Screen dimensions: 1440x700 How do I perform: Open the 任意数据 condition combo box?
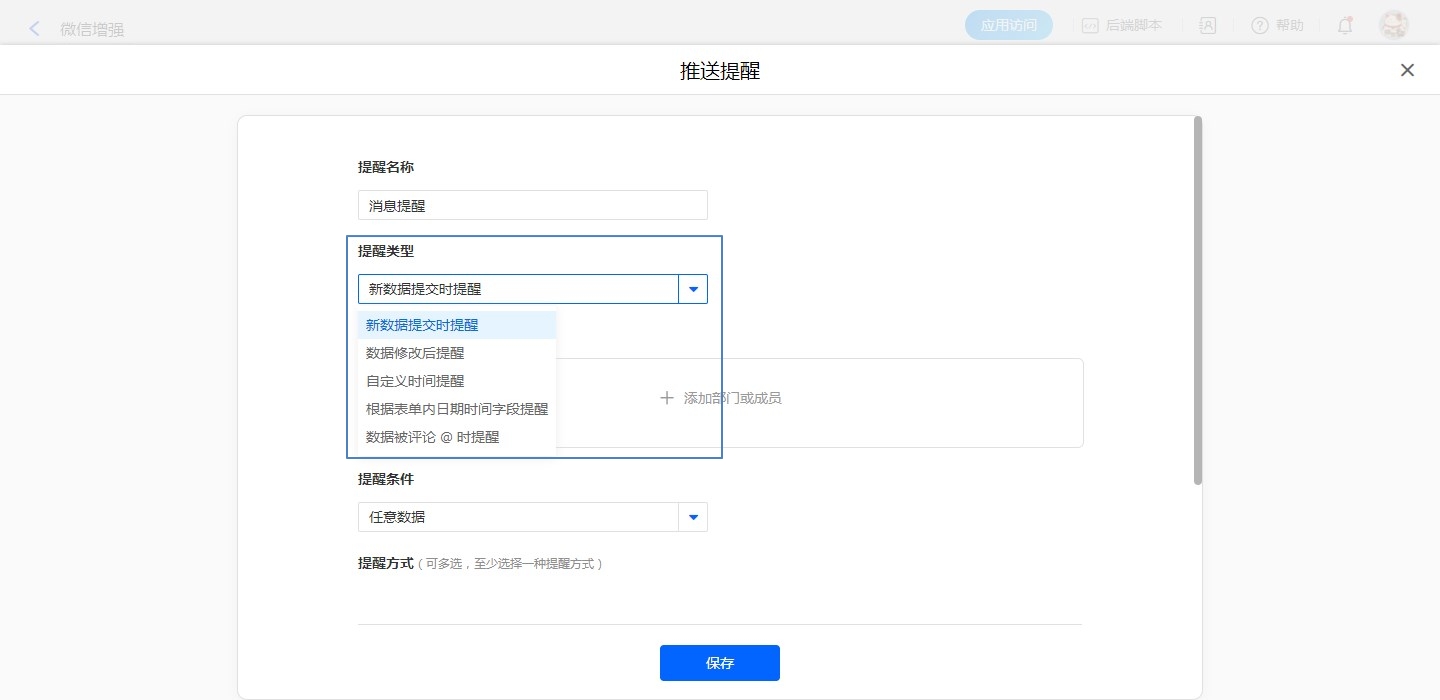point(518,517)
